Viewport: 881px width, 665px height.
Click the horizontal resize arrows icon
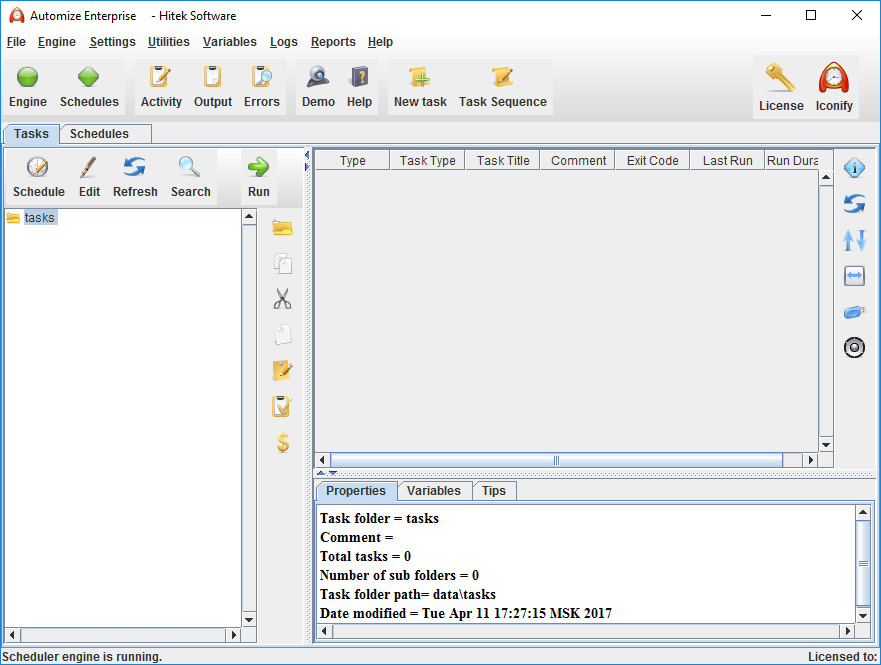click(854, 276)
